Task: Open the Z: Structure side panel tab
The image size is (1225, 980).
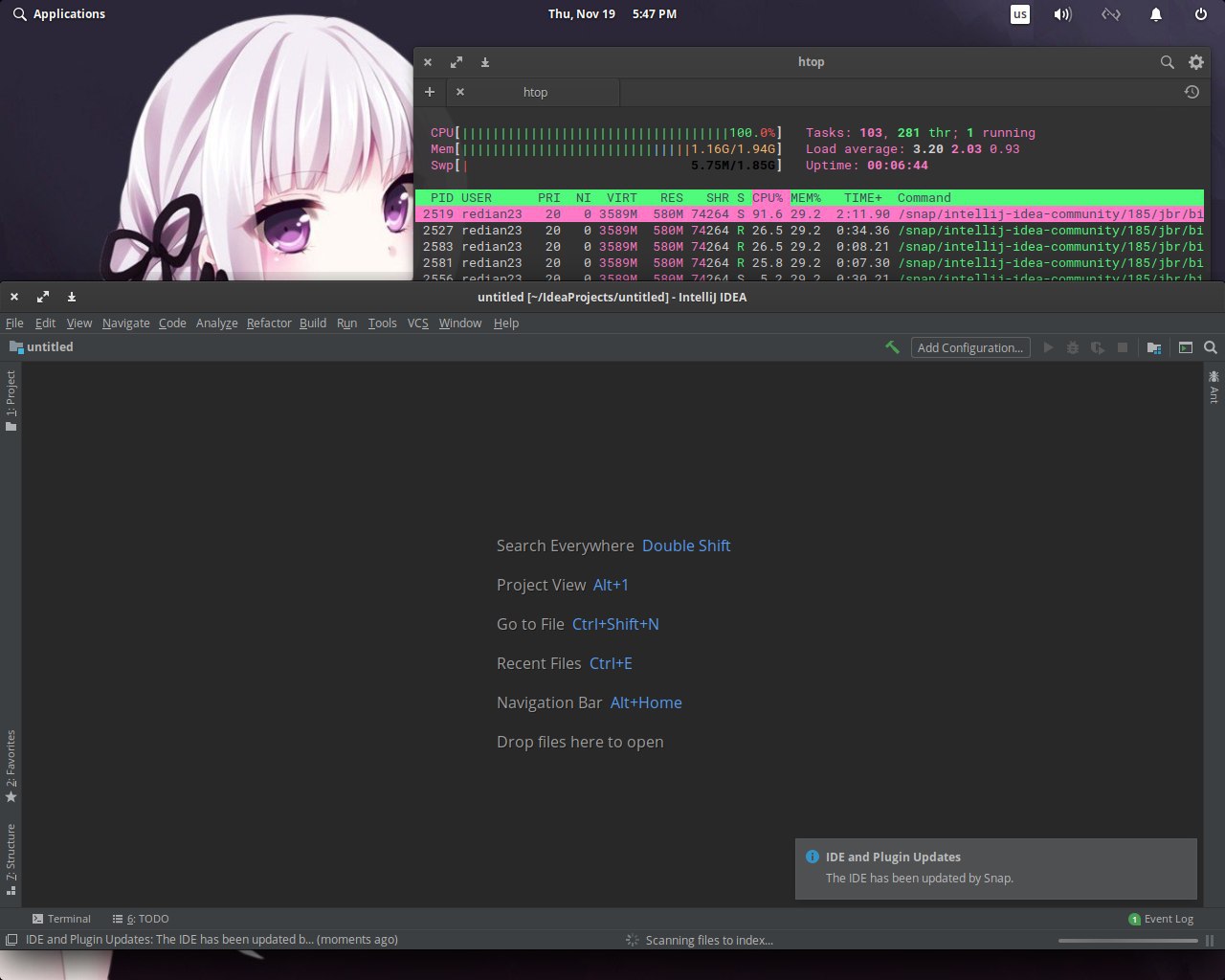Action: pyautogui.click(x=11, y=858)
